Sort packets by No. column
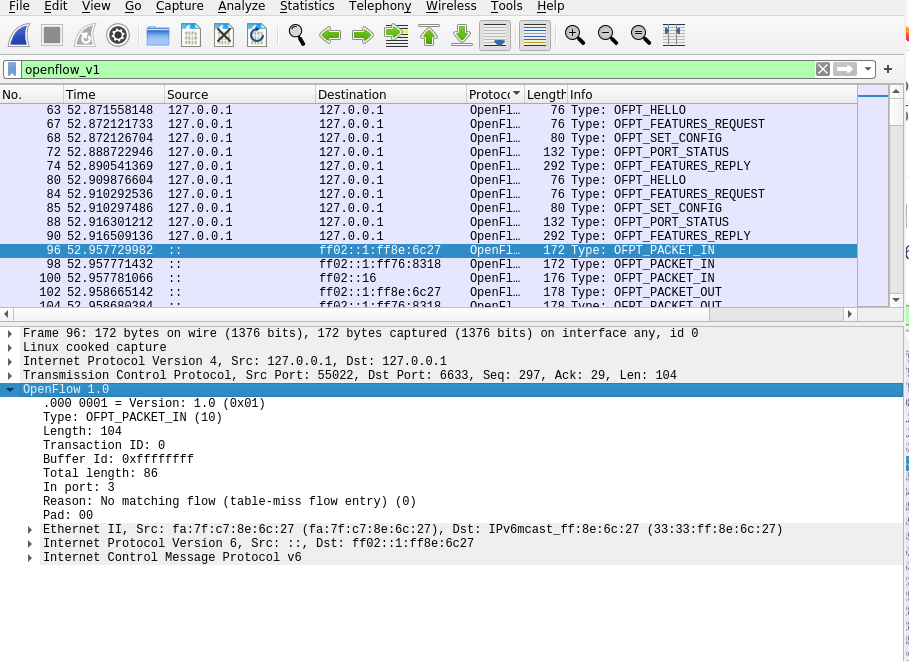909x661 pixels. (31, 95)
